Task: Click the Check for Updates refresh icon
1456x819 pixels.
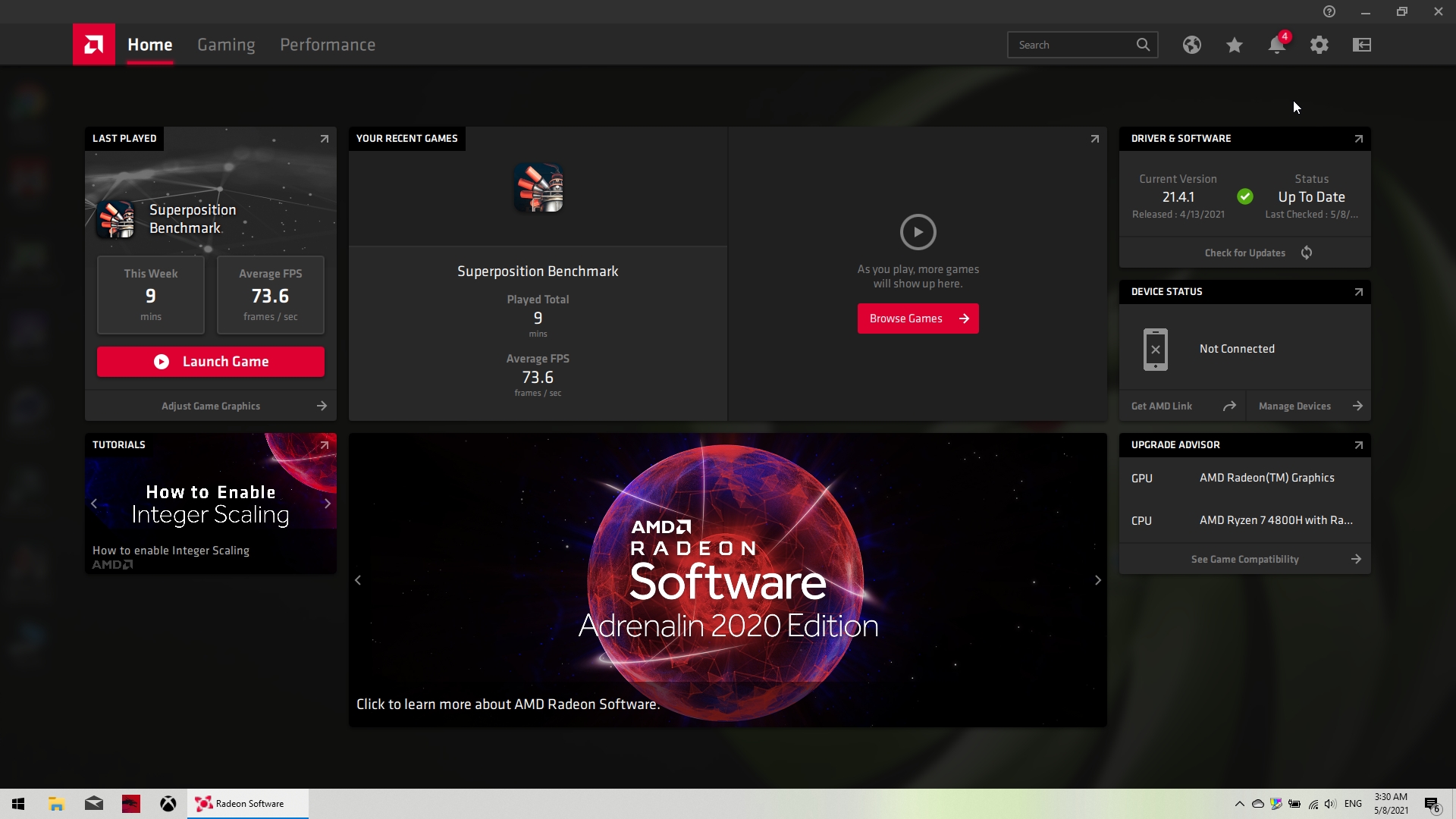Action: pos(1306,253)
